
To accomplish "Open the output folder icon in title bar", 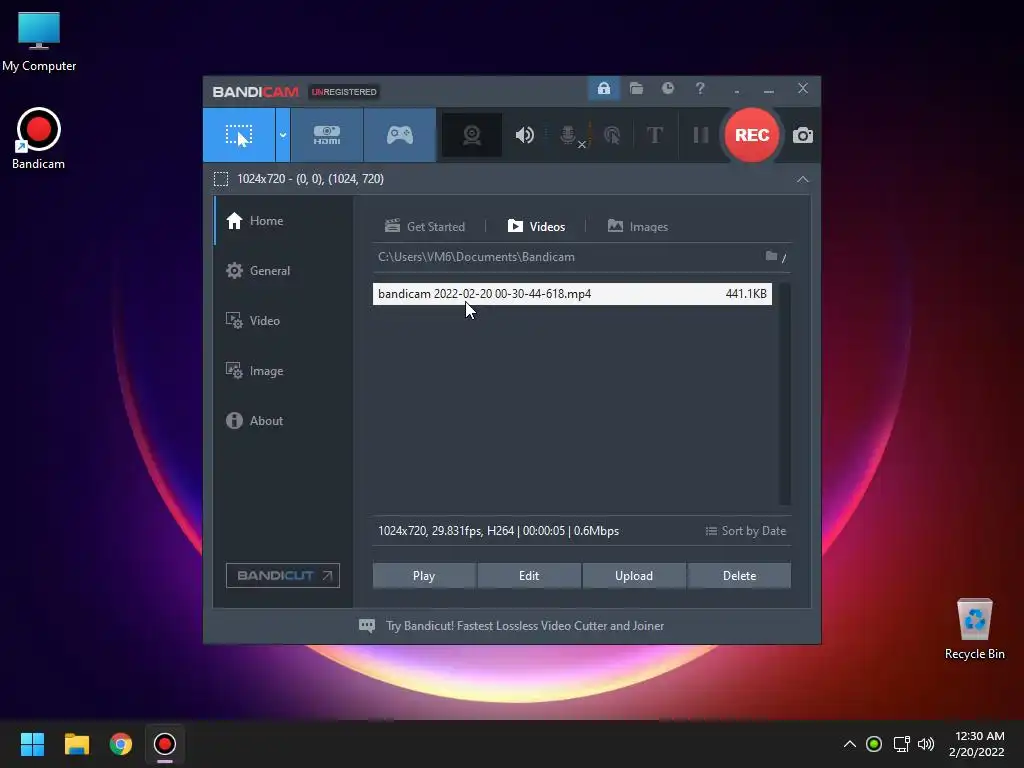I will (x=636, y=88).
